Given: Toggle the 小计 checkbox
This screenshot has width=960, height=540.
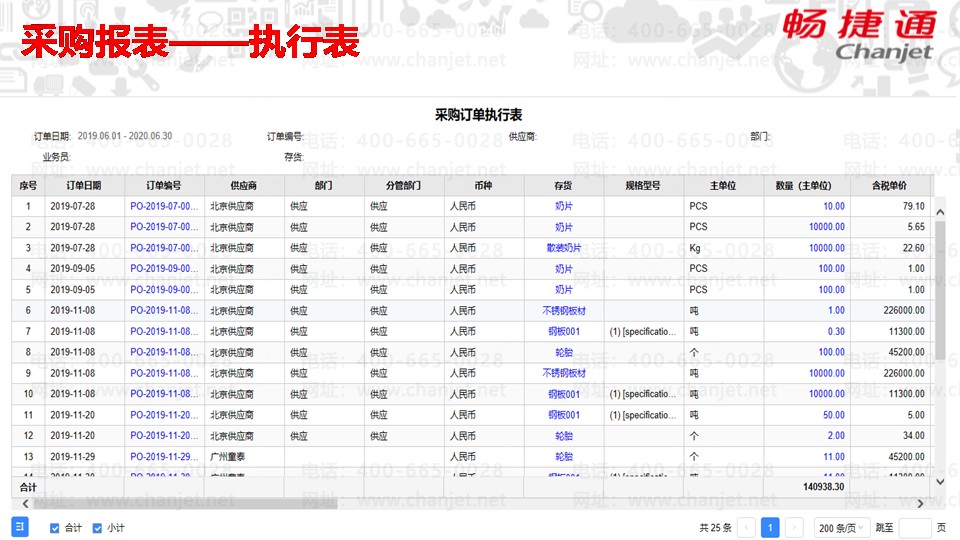Looking at the screenshot, I should [x=97, y=528].
